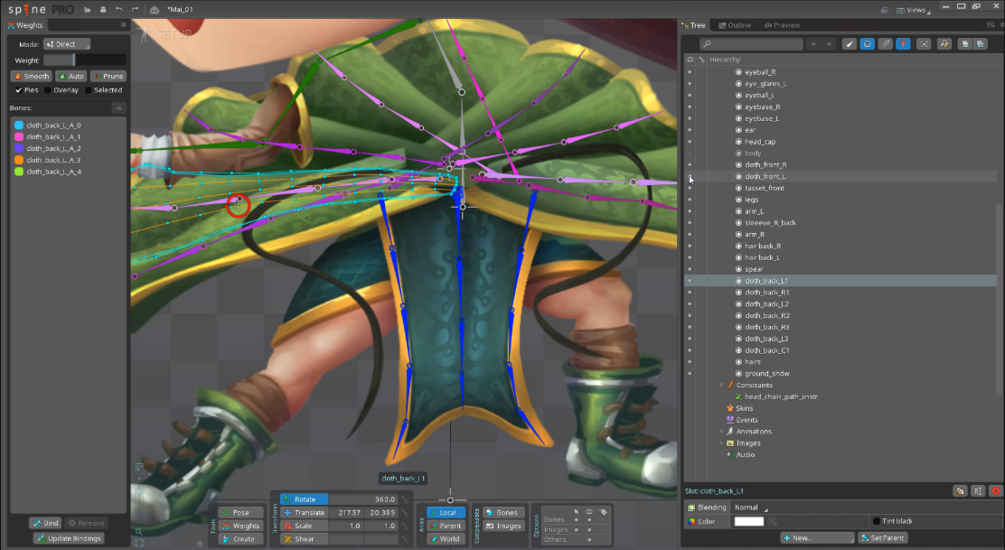Click the expand all tree icon
This screenshot has height=550, width=1005.
pyautogui.click(x=980, y=44)
